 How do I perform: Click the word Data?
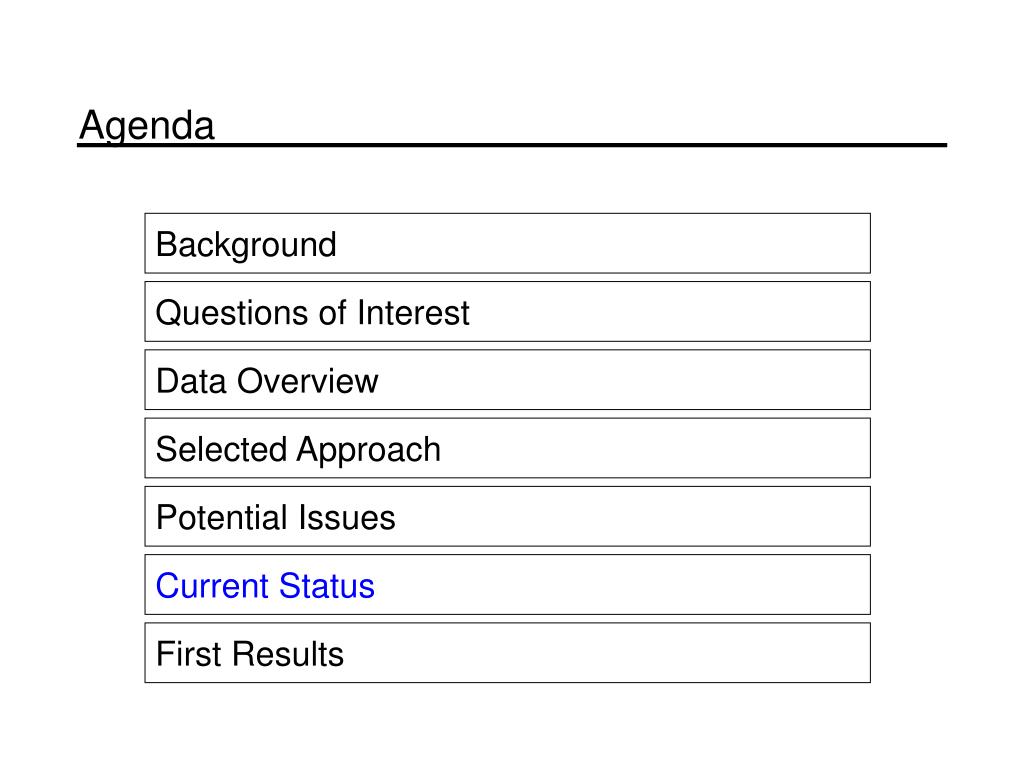tap(191, 381)
